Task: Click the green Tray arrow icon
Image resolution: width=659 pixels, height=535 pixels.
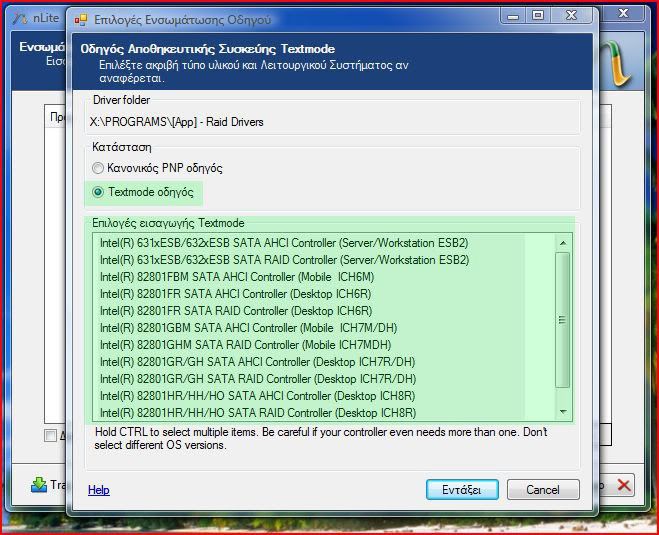Action: [39, 485]
